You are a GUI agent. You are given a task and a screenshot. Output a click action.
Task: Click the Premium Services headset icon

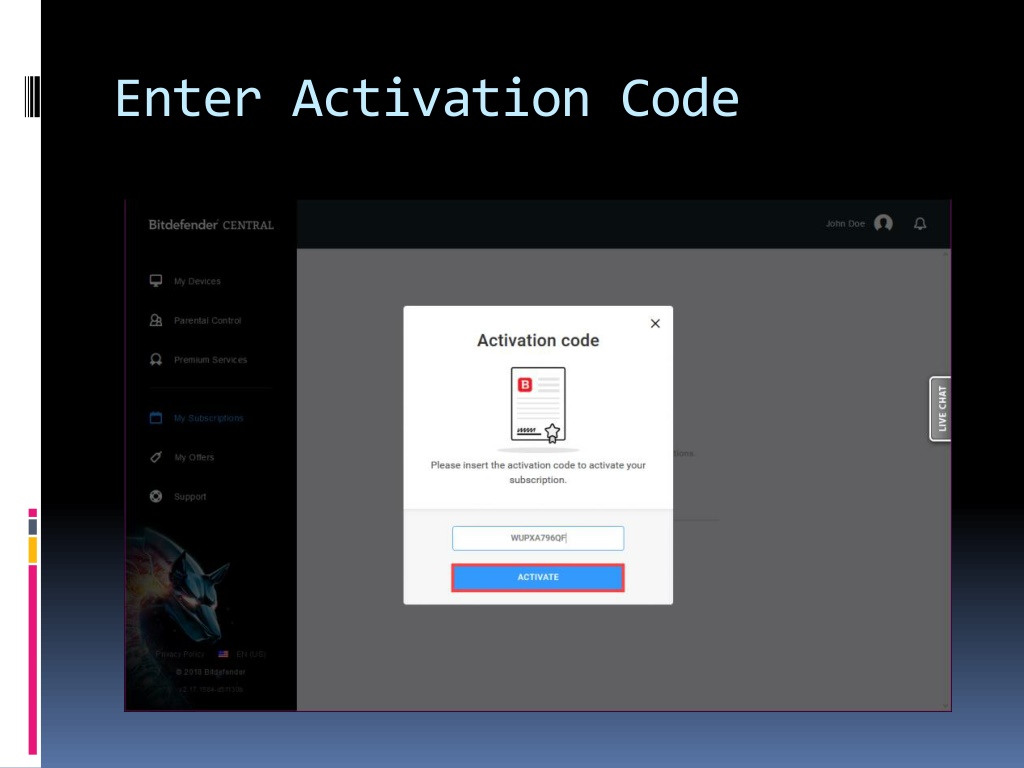(x=155, y=359)
